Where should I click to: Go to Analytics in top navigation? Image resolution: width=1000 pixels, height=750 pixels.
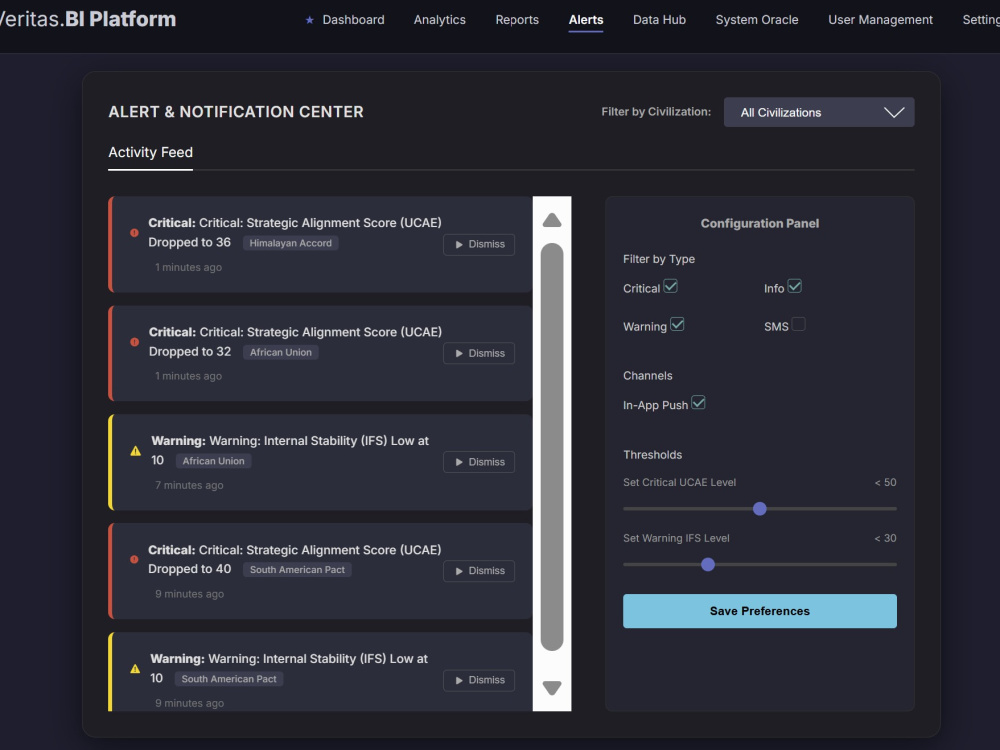439,20
